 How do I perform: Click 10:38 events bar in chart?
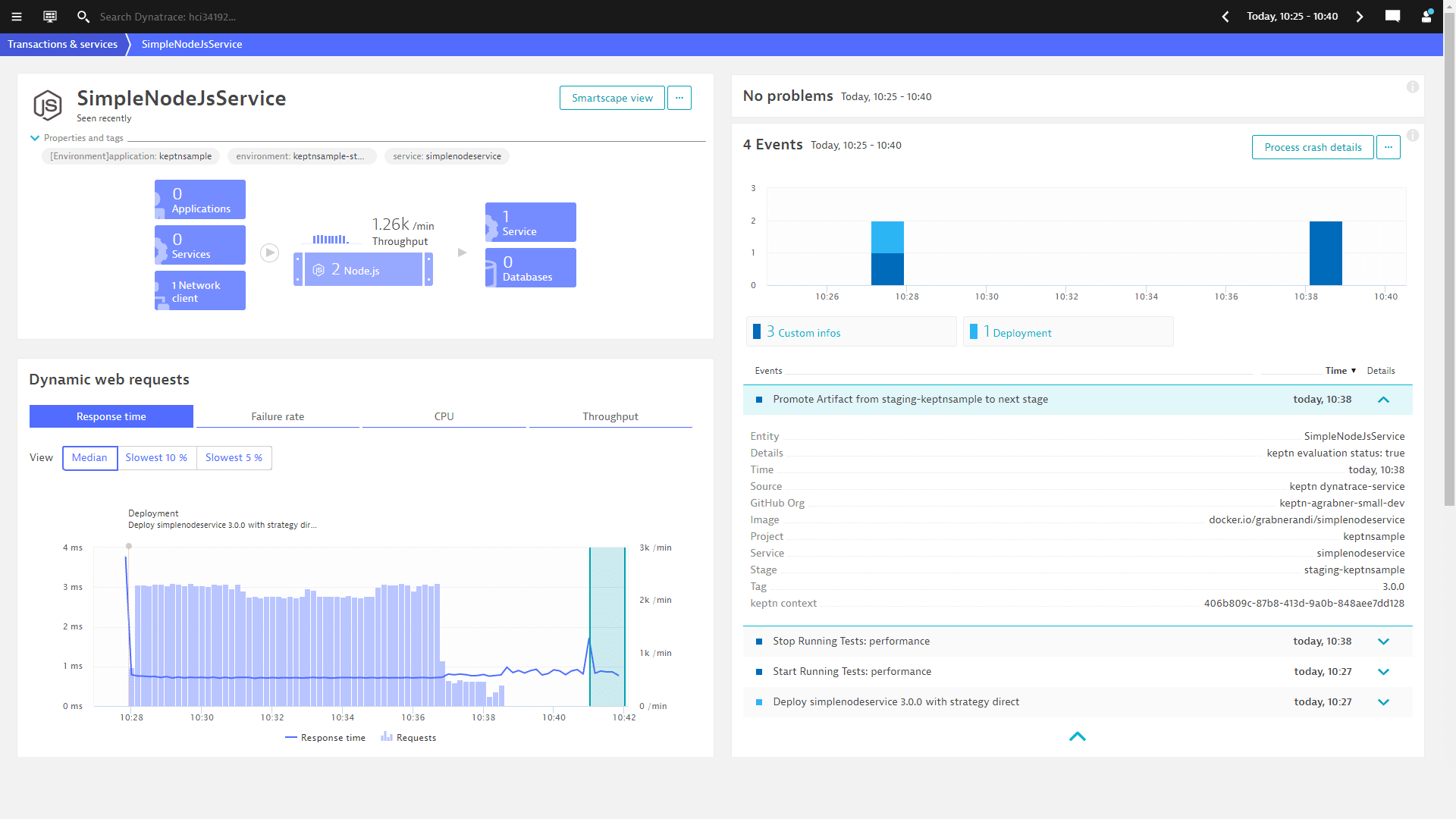pyautogui.click(x=1326, y=253)
